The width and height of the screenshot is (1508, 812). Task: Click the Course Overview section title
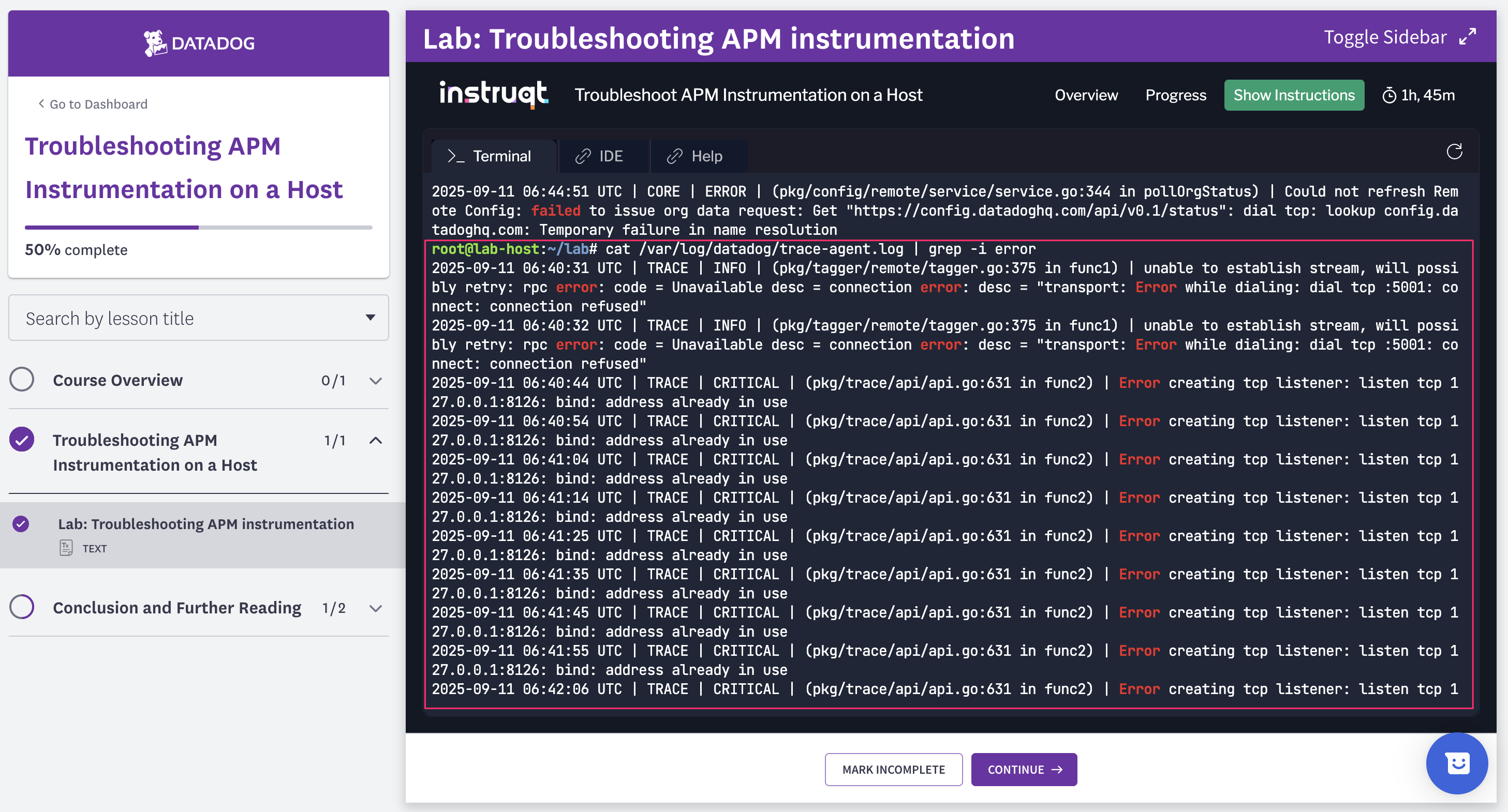tap(117, 380)
